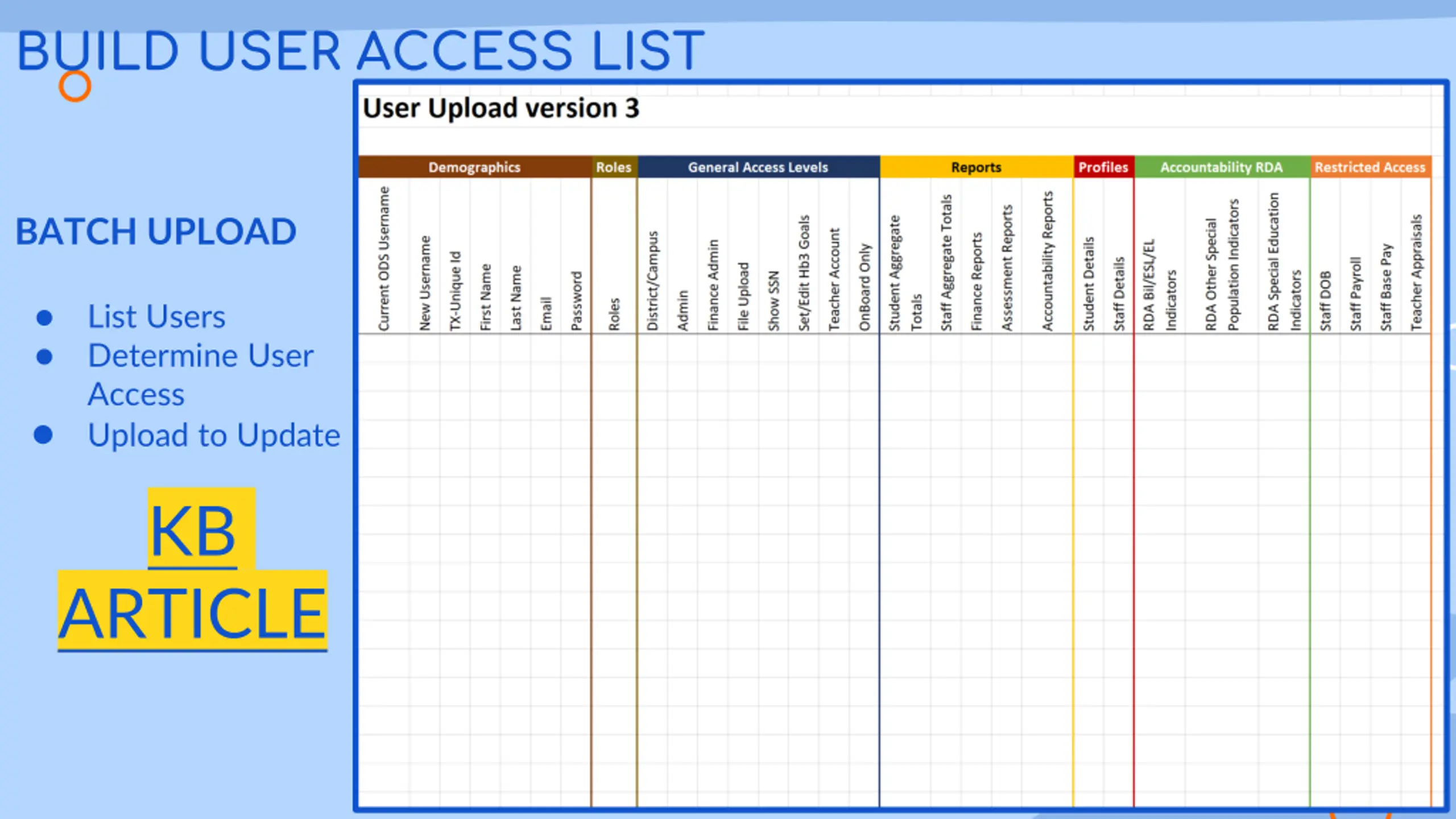Viewport: 1456px width, 819px height.
Task: Select the District/Campus column header
Action: [x=652, y=280]
